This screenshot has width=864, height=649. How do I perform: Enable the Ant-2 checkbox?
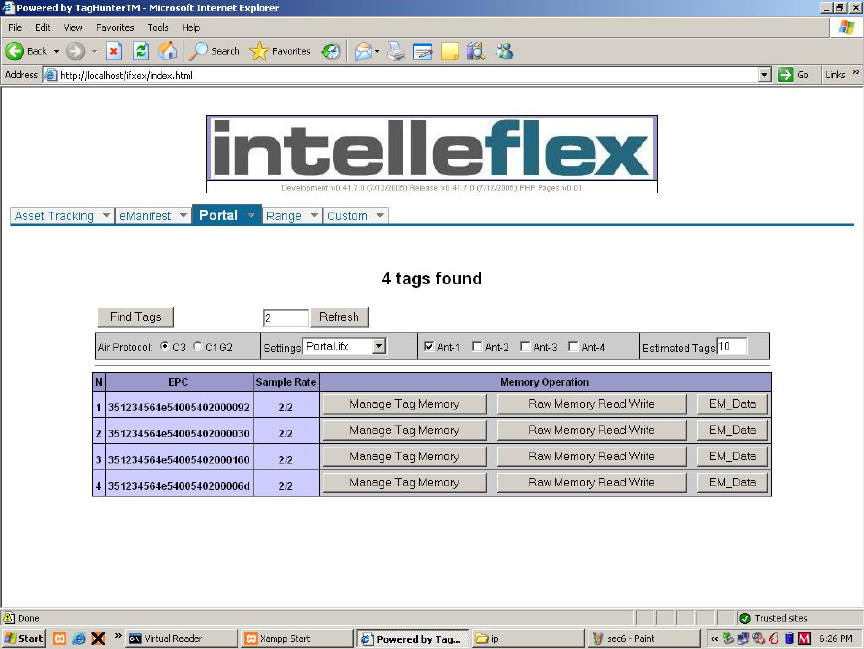pos(477,347)
